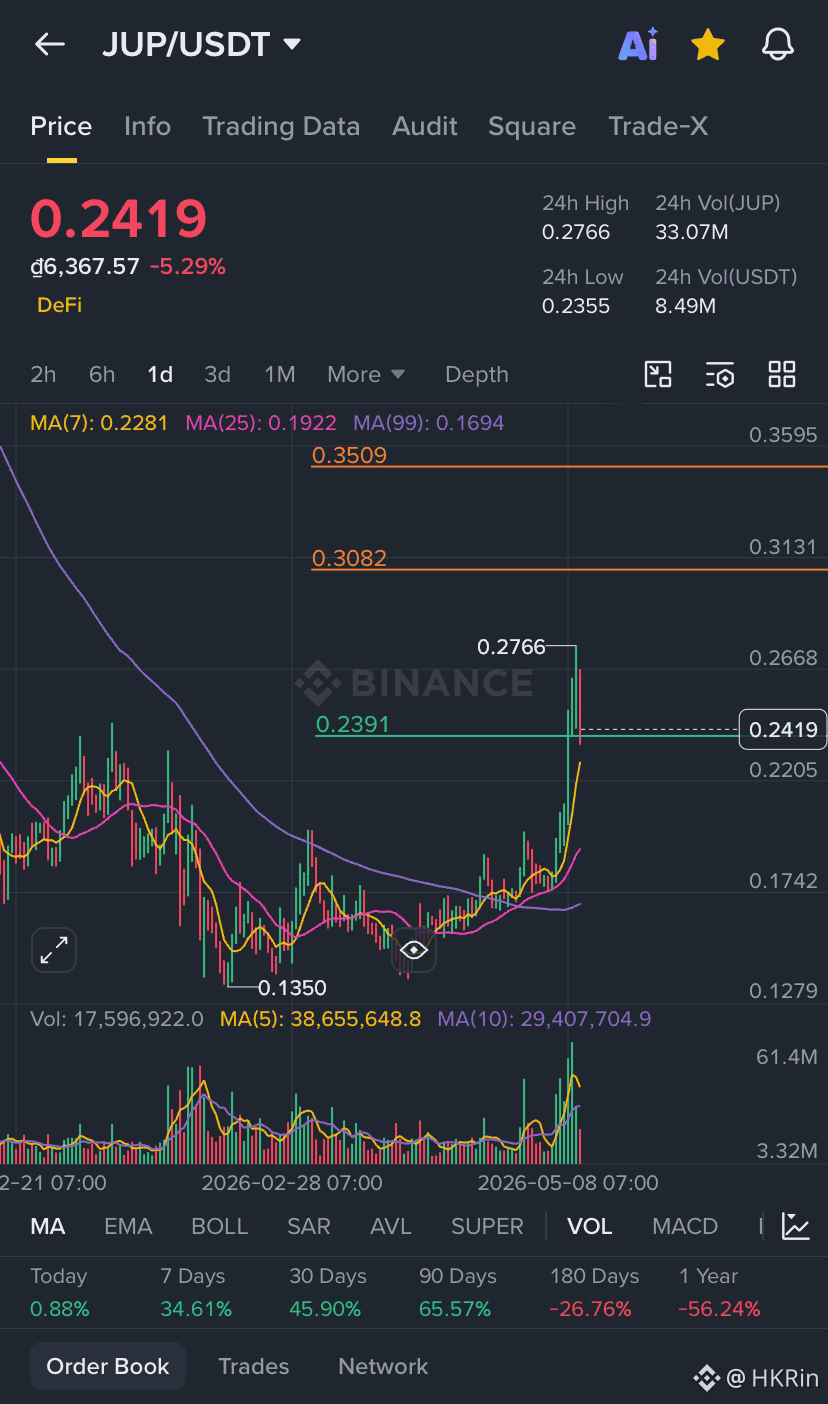Open the Square tab
This screenshot has width=828, height=1404.
pos(532,126)
